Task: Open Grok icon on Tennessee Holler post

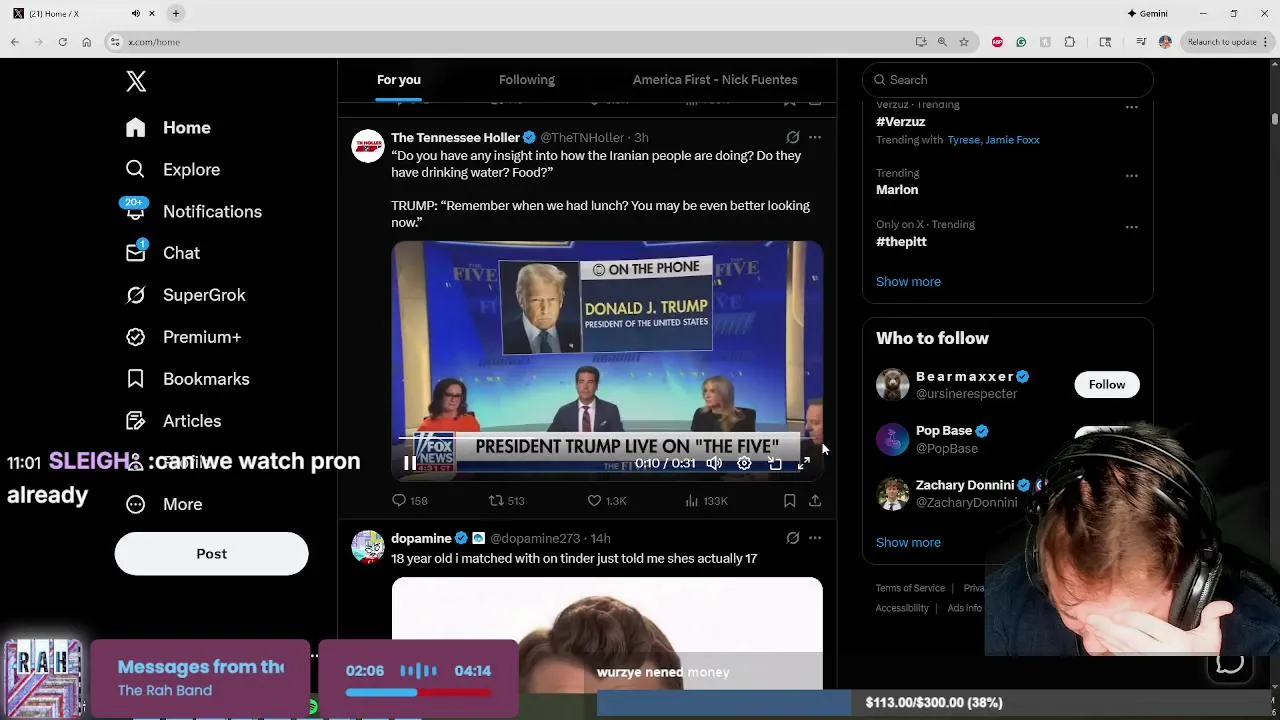Action: (792, 138)
